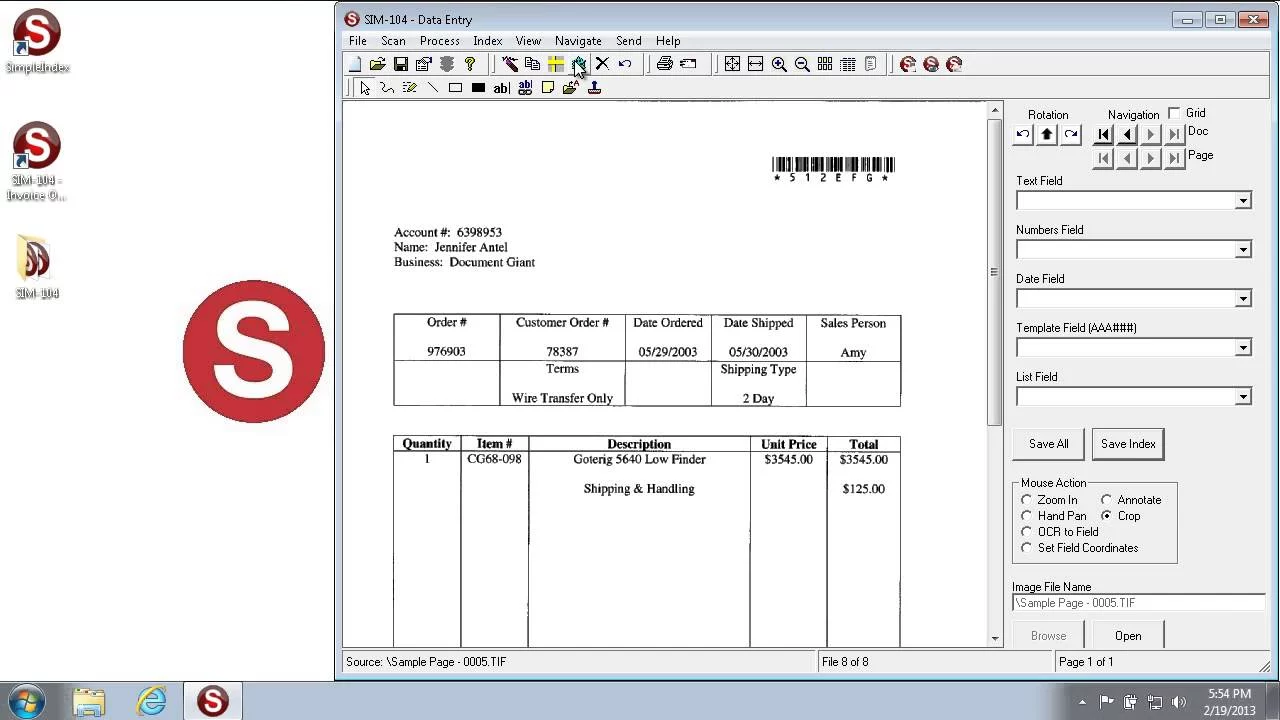Screen dimensions: 1280x720
Task: Click the vertical scrollbar thumb of document view
Action: tap(994, 270)
